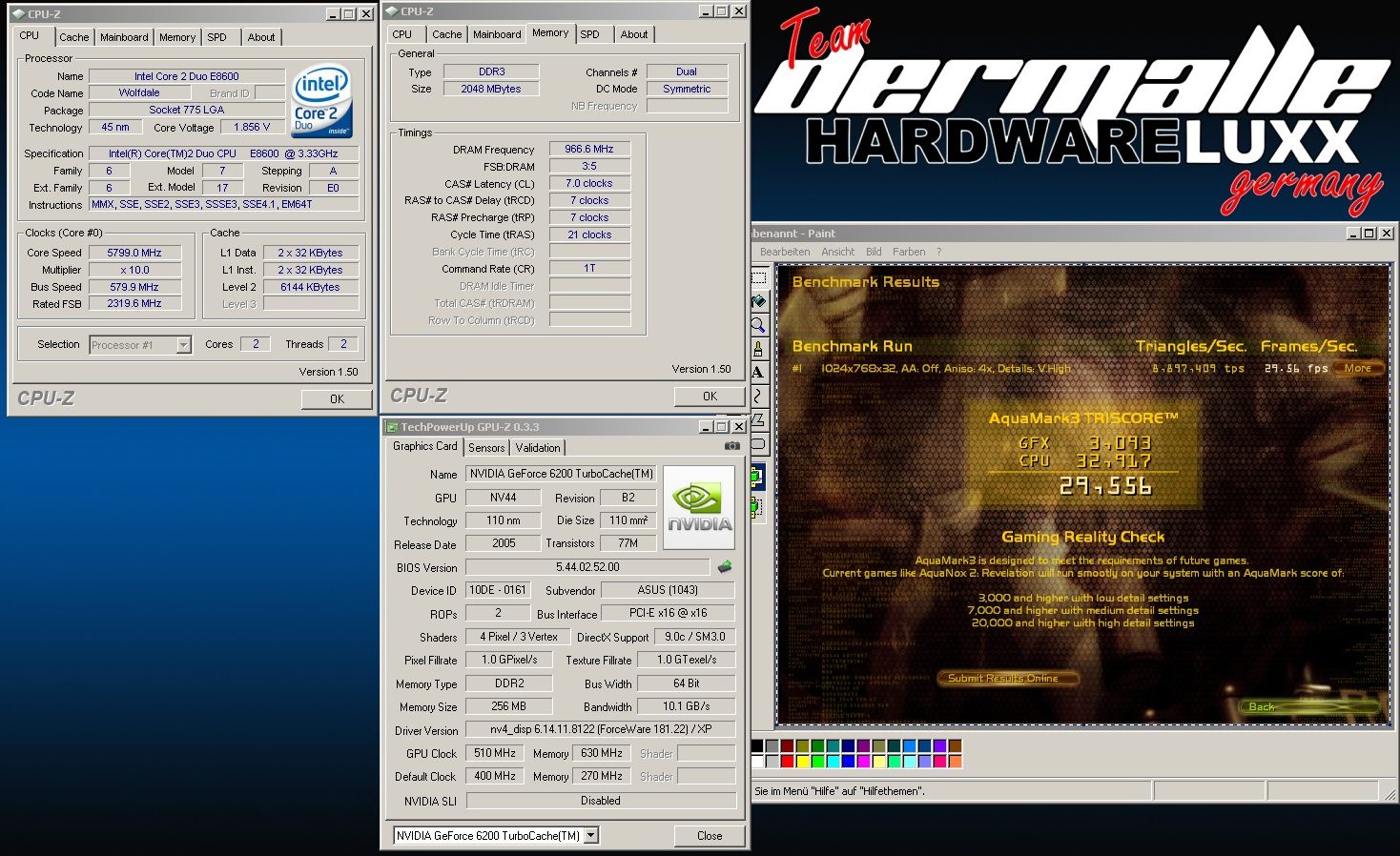Click the AquaMark3 total score 29,556
This screenshot has width=1400, height=856.
(1106, 486)
